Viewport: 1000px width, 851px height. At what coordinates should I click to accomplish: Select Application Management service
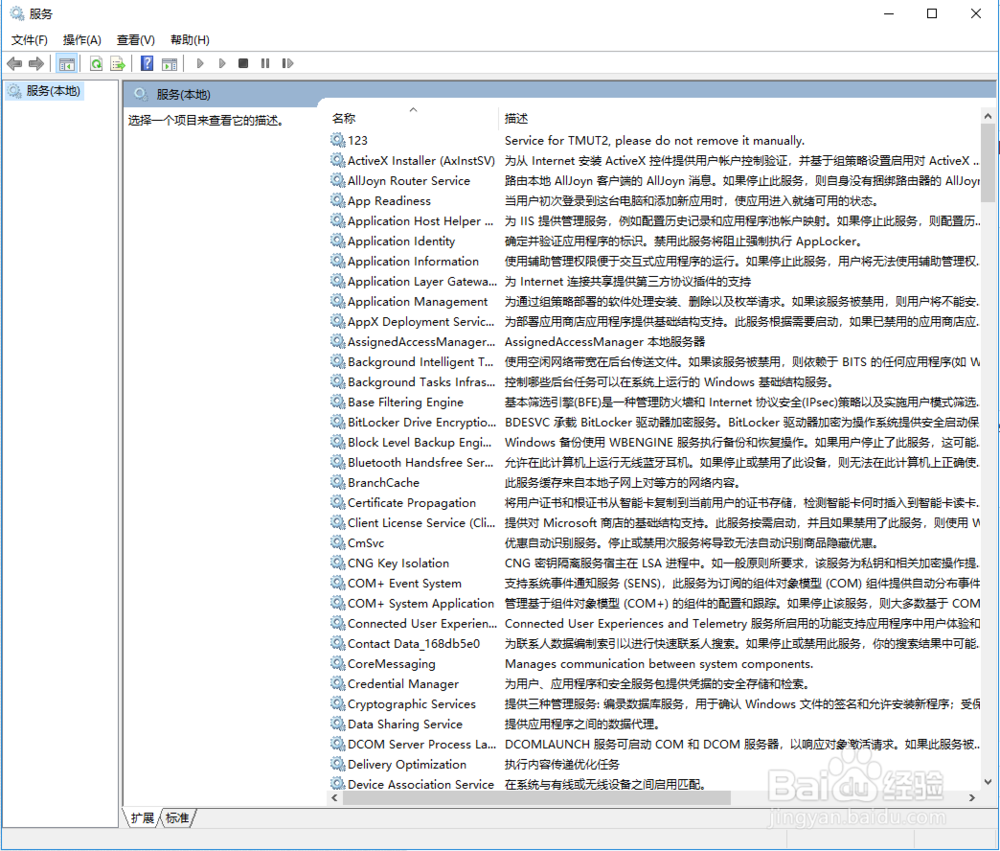click(x=655, y=301)
